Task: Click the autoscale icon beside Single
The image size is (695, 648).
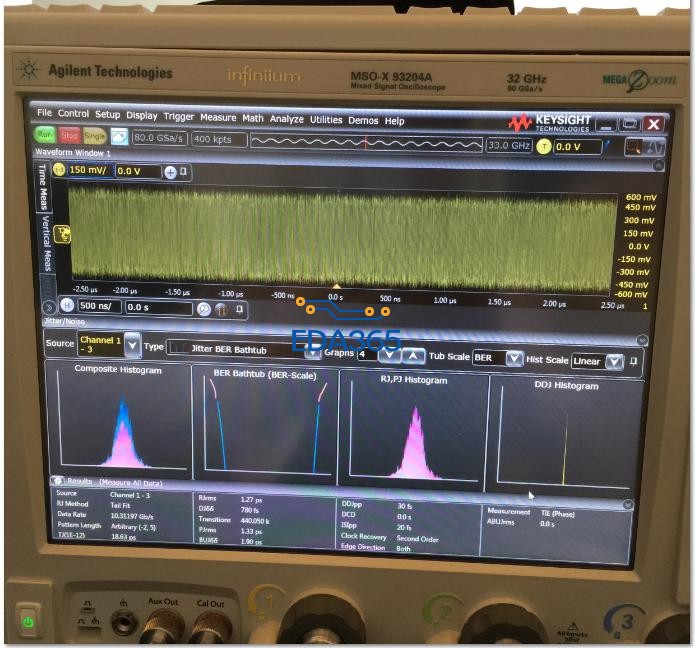Action: [x=119, y=137]
